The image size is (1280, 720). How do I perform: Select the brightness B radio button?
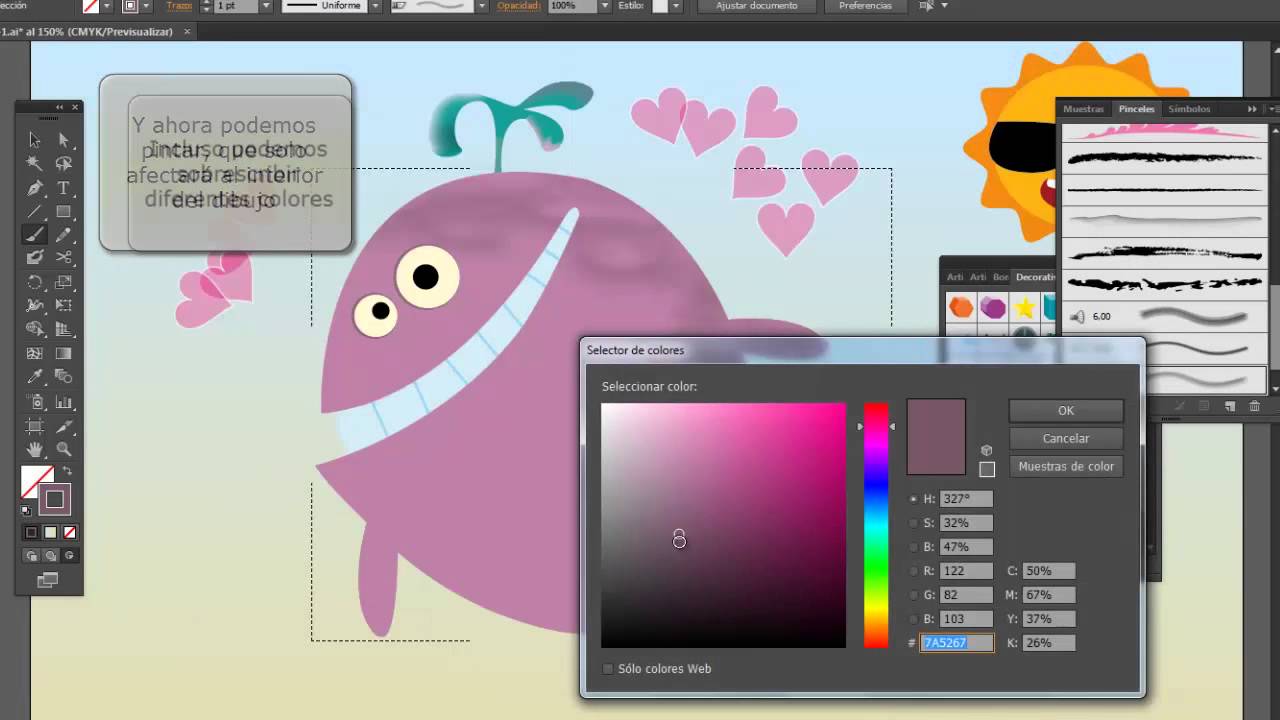[913, 547]
